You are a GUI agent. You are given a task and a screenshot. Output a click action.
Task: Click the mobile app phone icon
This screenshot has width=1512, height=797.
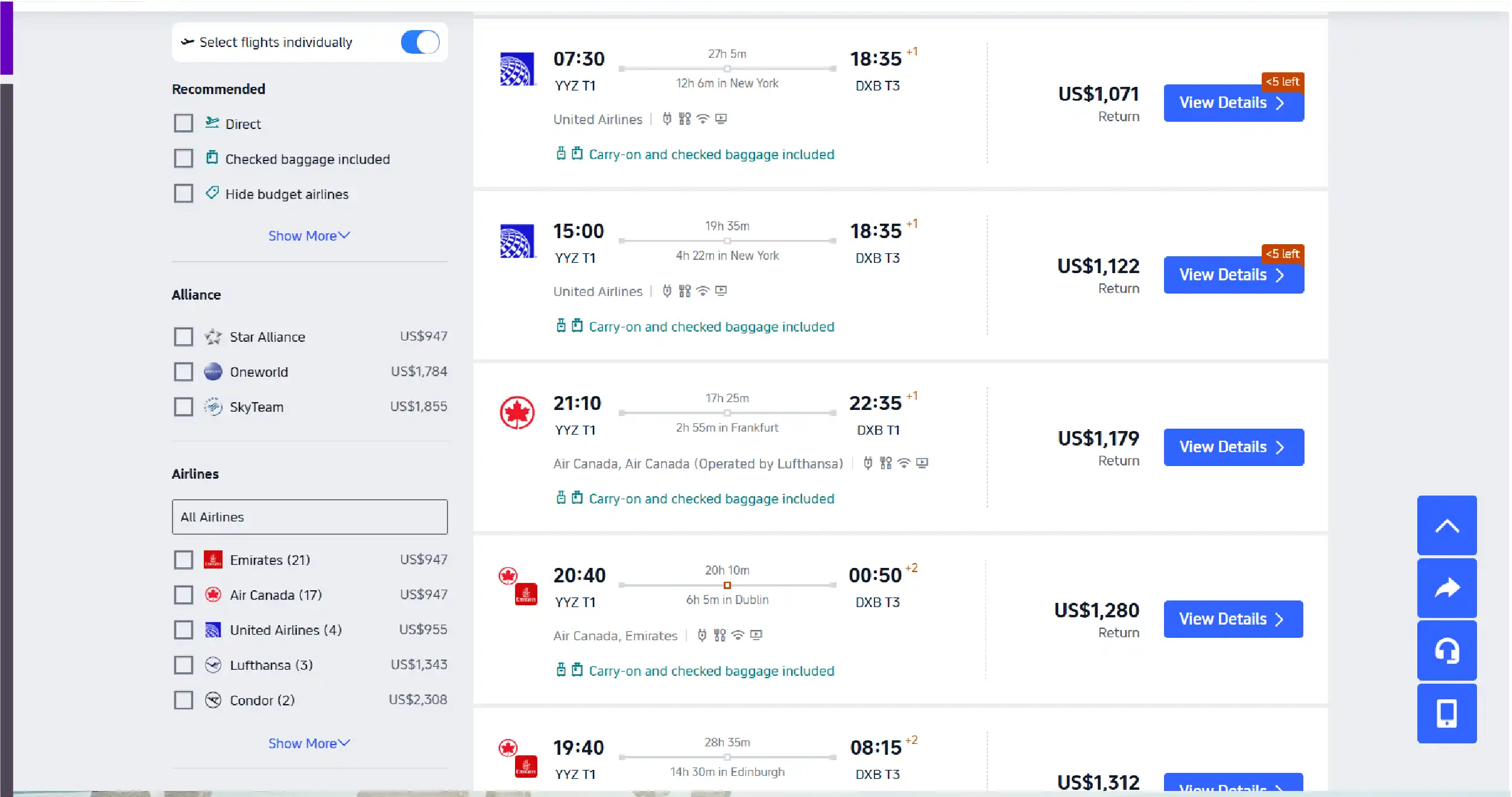tap(1446, 713)
